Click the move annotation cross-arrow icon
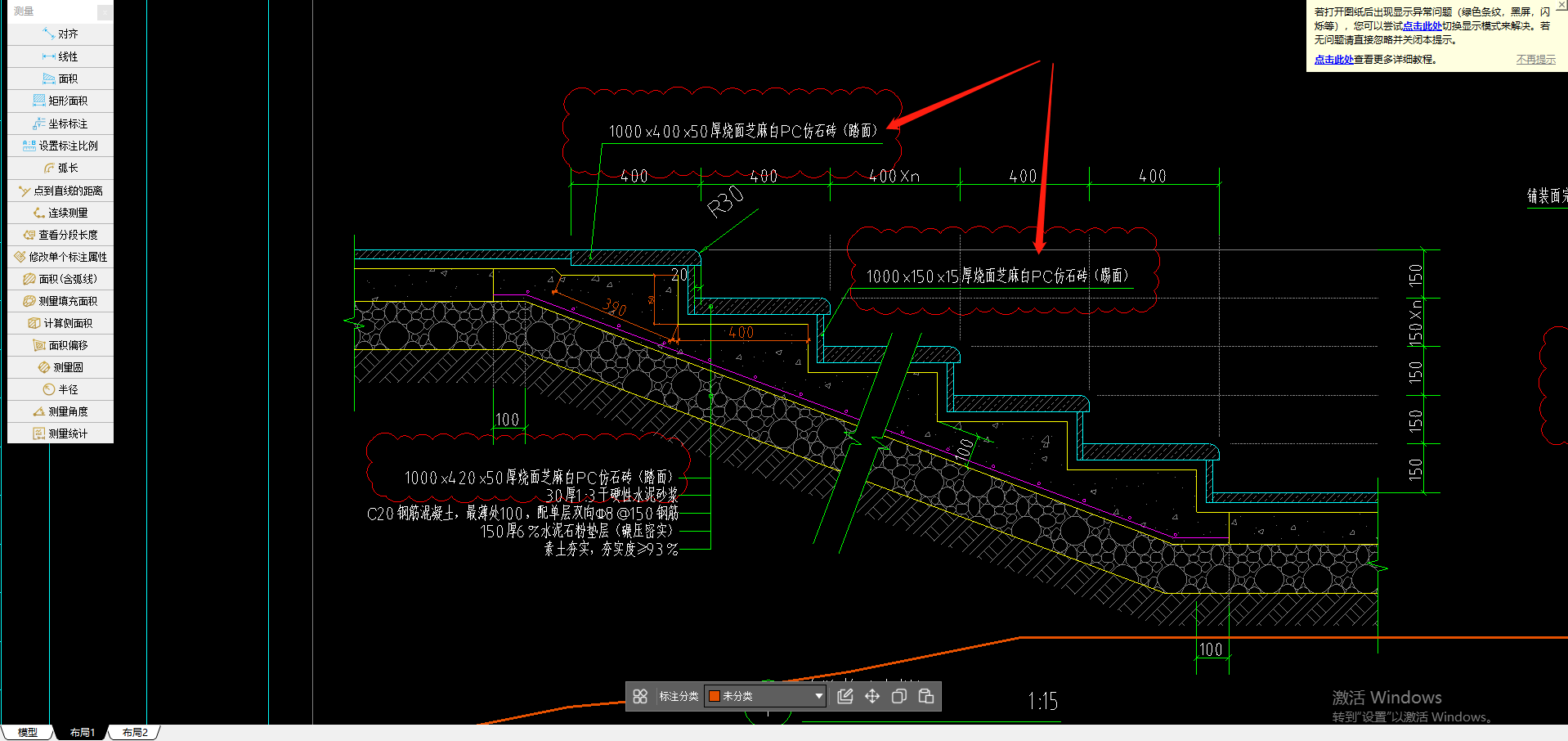Screen dimensions: 1568x741 [872, 696]
